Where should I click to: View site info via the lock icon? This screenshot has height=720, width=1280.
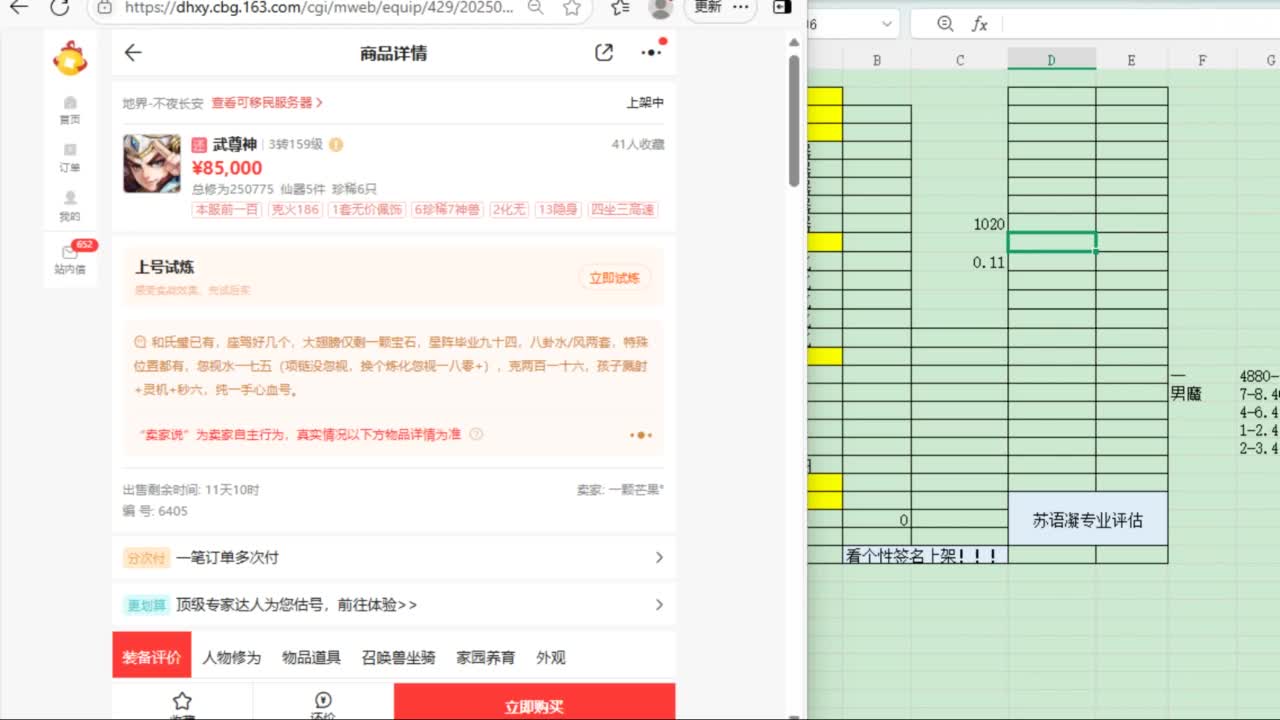(x=104, y=7)
